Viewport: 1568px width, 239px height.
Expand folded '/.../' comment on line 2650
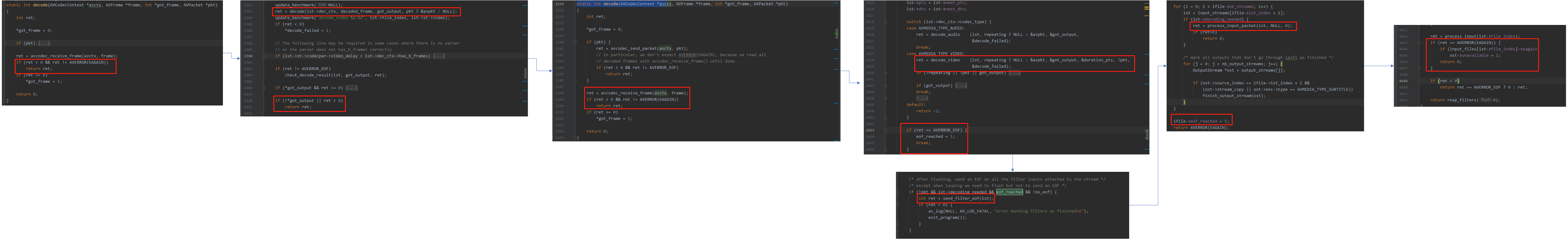click(x=922, y=99)
